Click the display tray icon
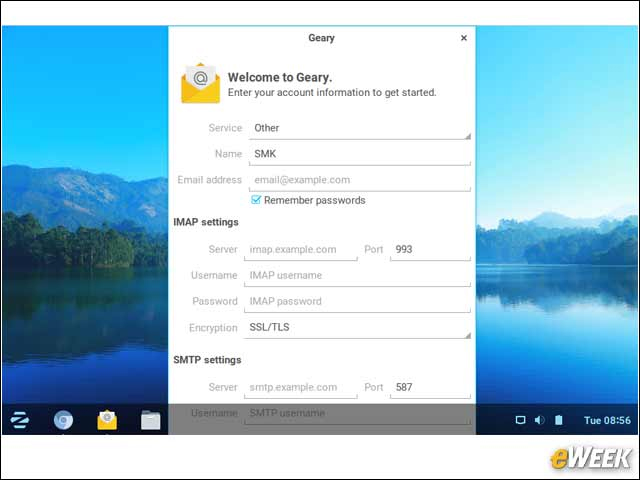This screenshot has width=640, height=480. 520,420
